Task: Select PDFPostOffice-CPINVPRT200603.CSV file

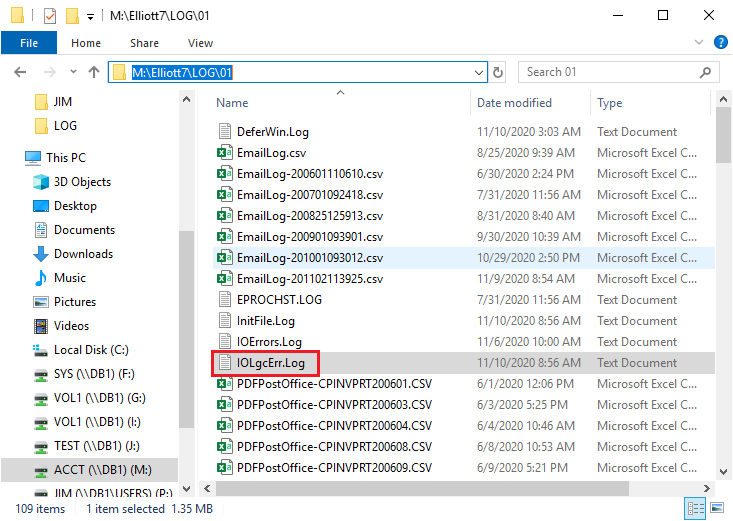Action: click(x=334, y=405)
